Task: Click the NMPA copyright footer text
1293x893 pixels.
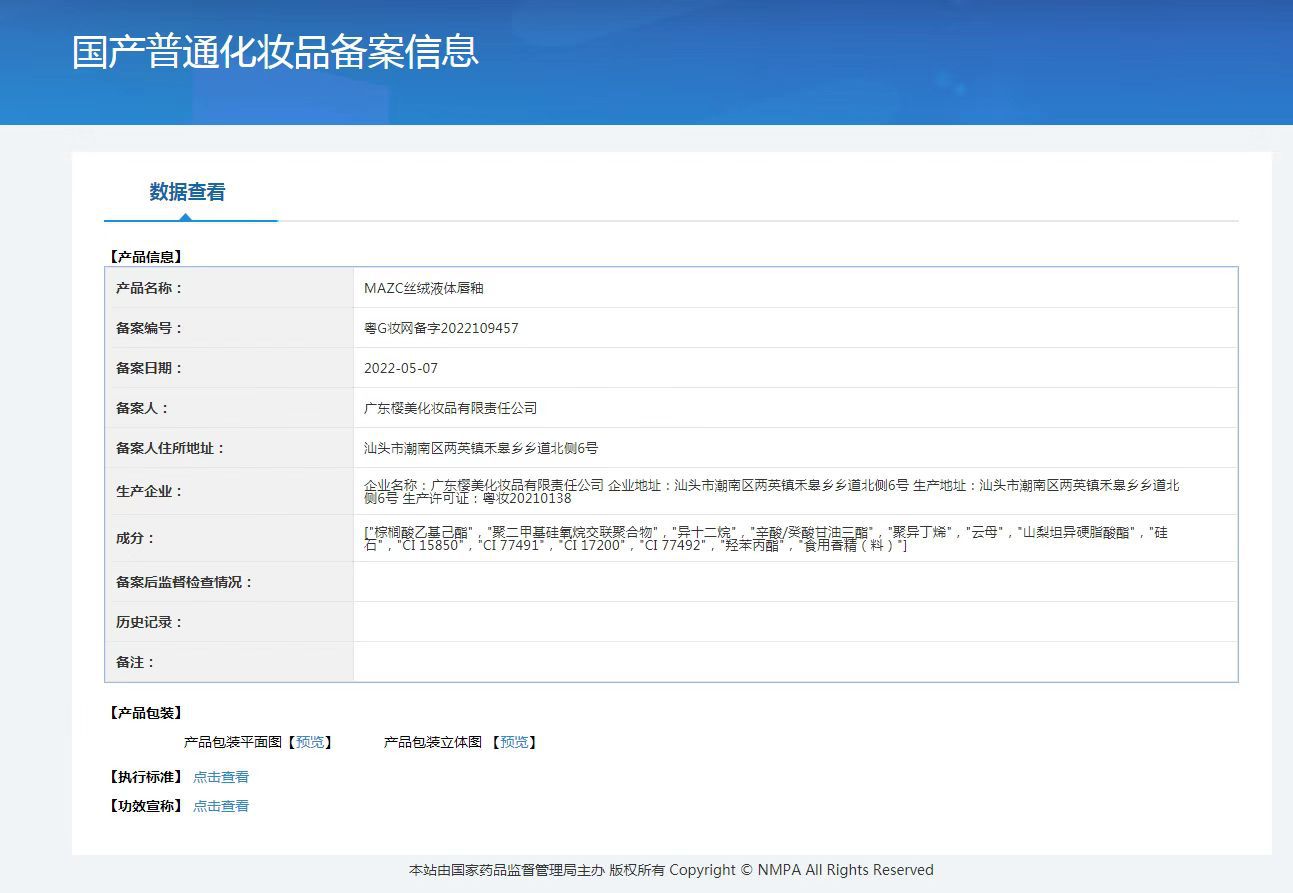Action: click(x=671, y=870)
